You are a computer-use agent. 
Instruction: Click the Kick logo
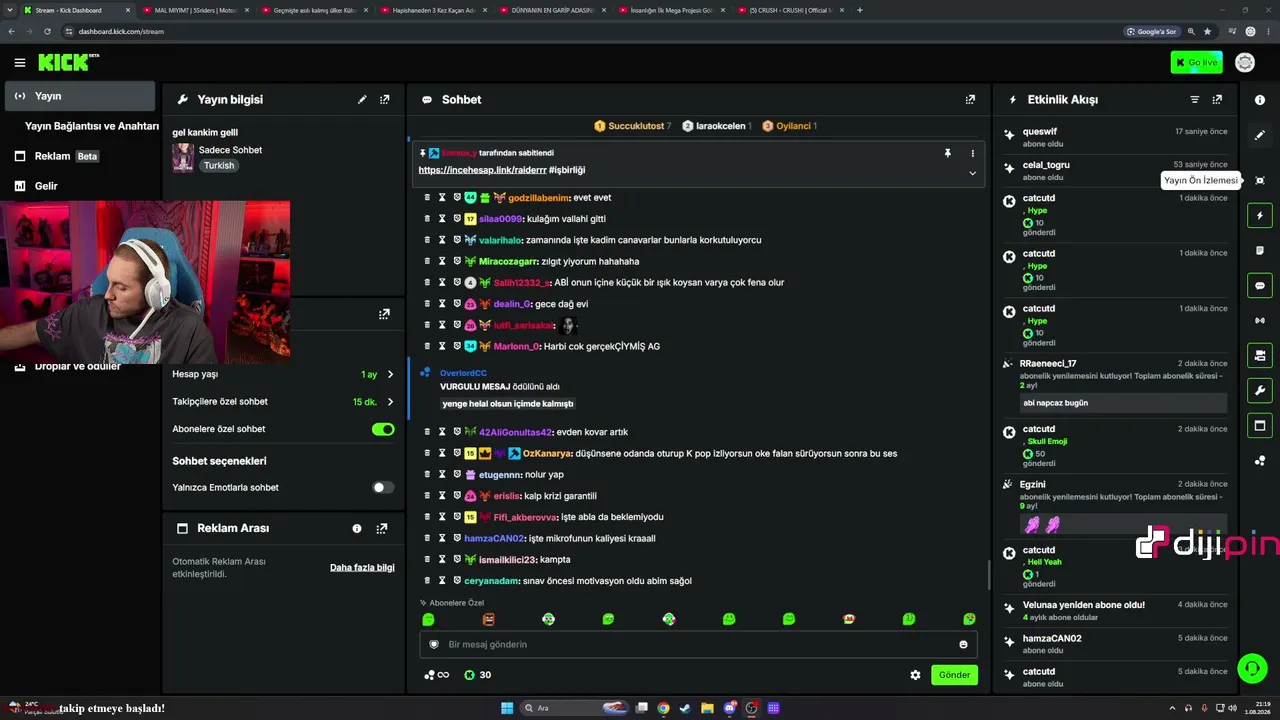coord(68,62)
